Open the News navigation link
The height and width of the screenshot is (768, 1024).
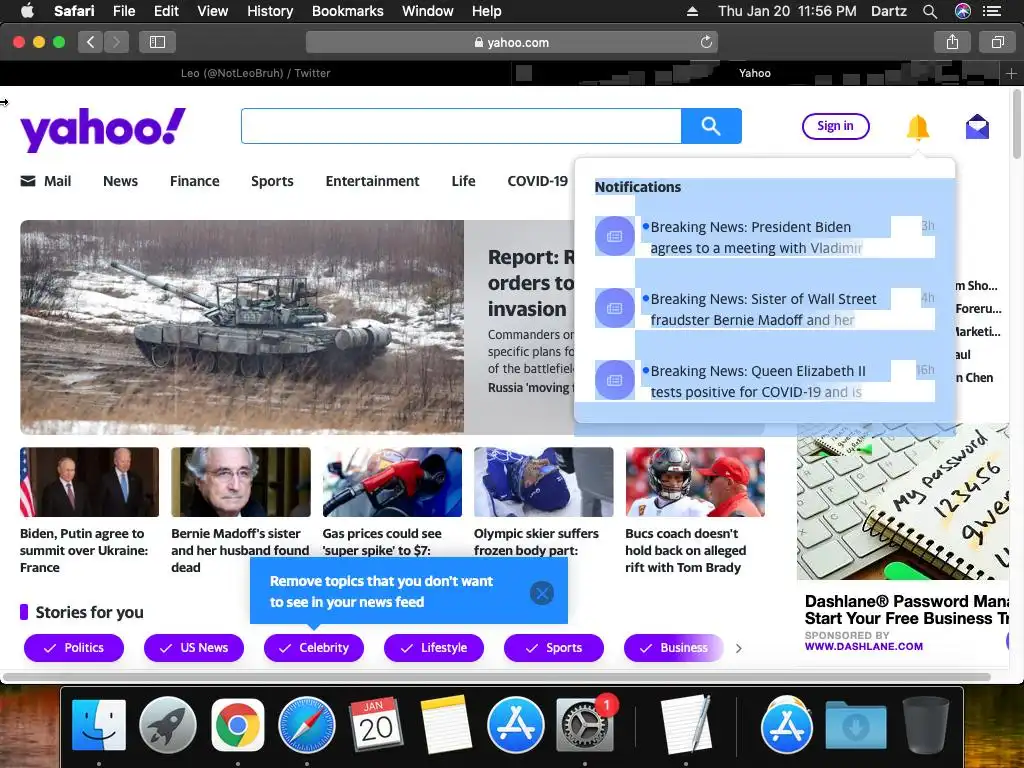point(120,181)
